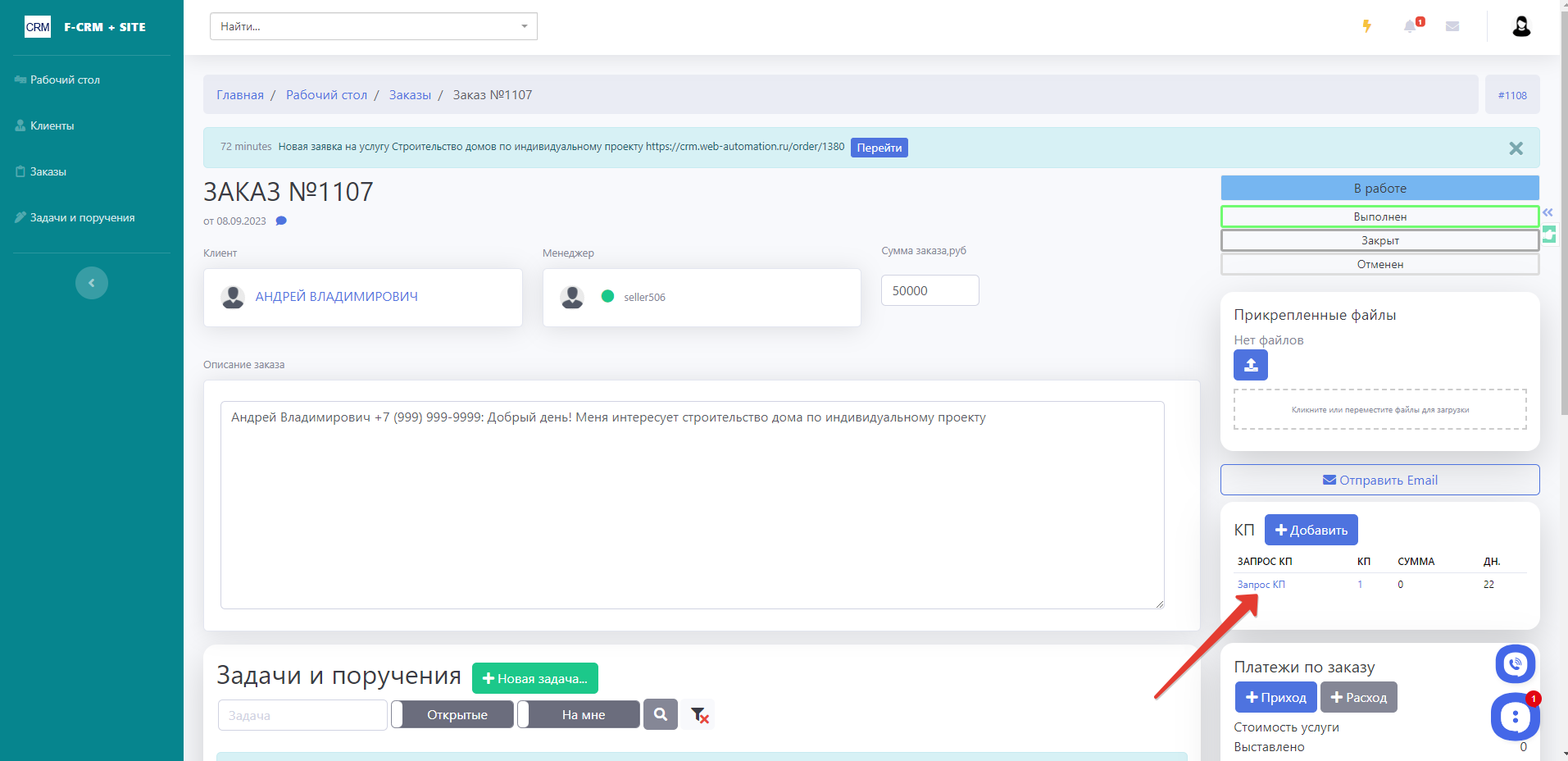Go to 'Задачи и поручения' sidebar item
Image resolution: width=1568 pixels, height=761 pixels.
(x=82, y=217)
